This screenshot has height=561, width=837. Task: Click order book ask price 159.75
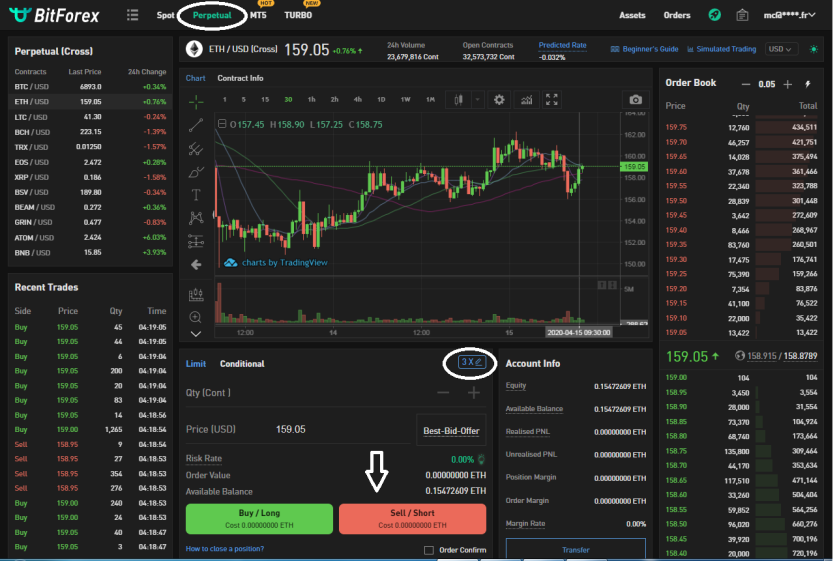coord(676,127)
